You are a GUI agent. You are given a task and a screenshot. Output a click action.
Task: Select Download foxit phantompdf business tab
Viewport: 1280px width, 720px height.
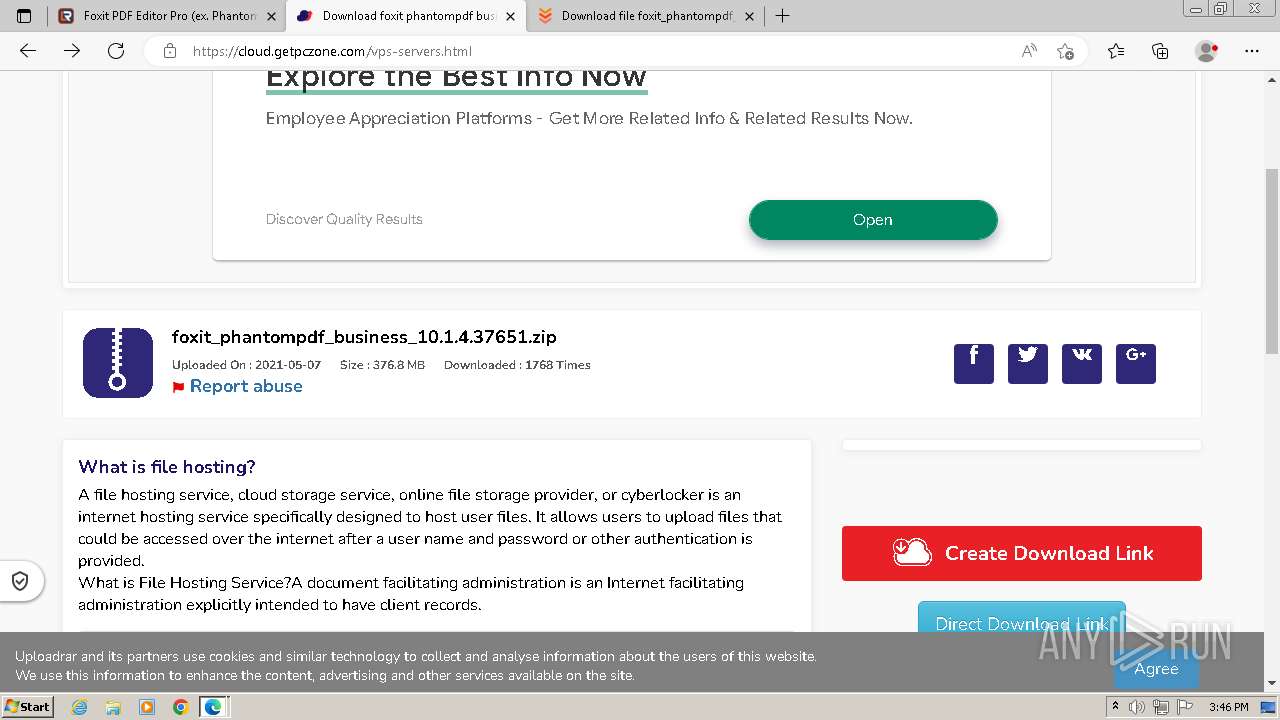pyautogui.click(x=406, y=16)
